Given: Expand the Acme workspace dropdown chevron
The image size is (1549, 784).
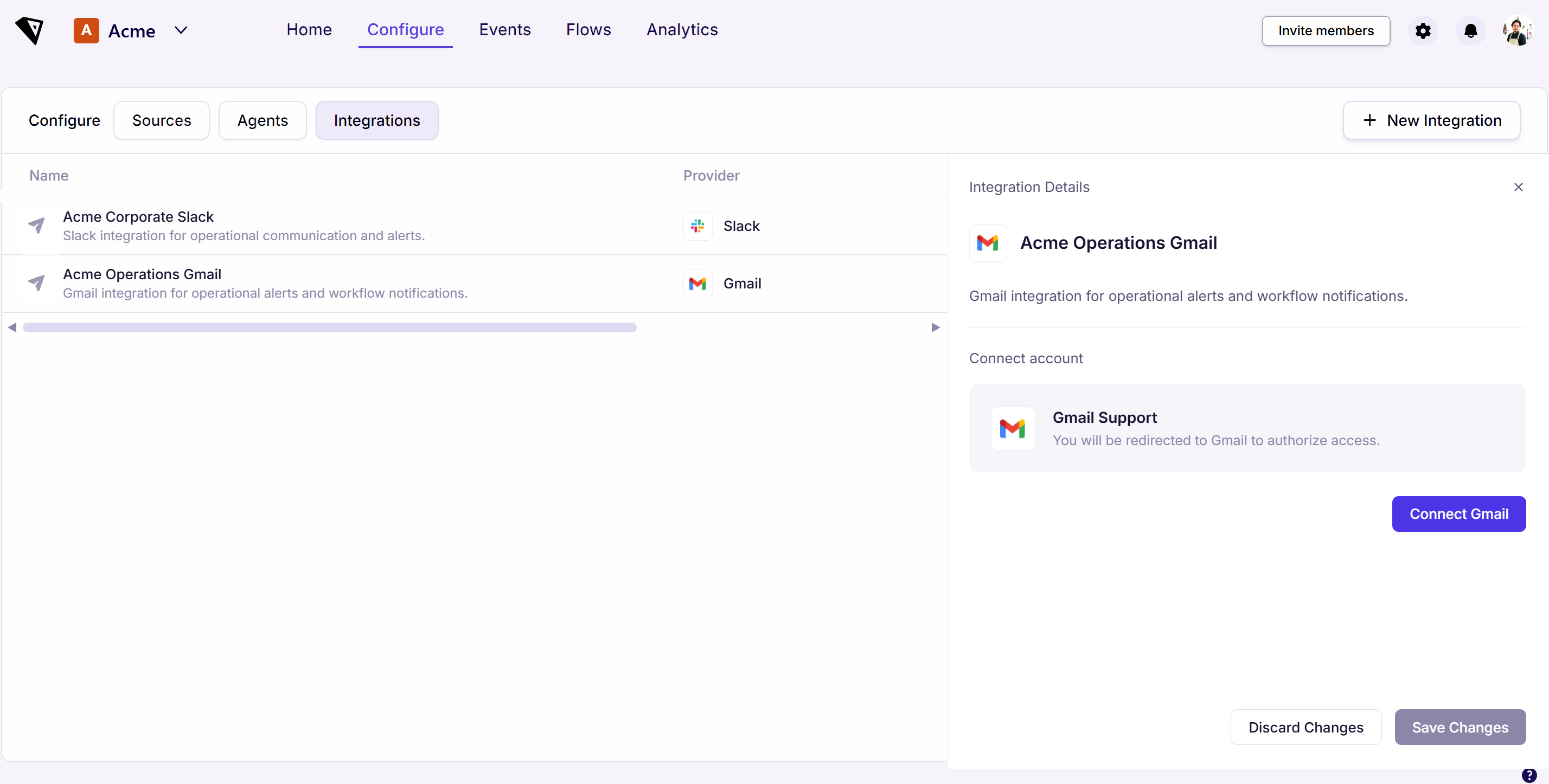Looking at the screenshot, I should 181,30.
